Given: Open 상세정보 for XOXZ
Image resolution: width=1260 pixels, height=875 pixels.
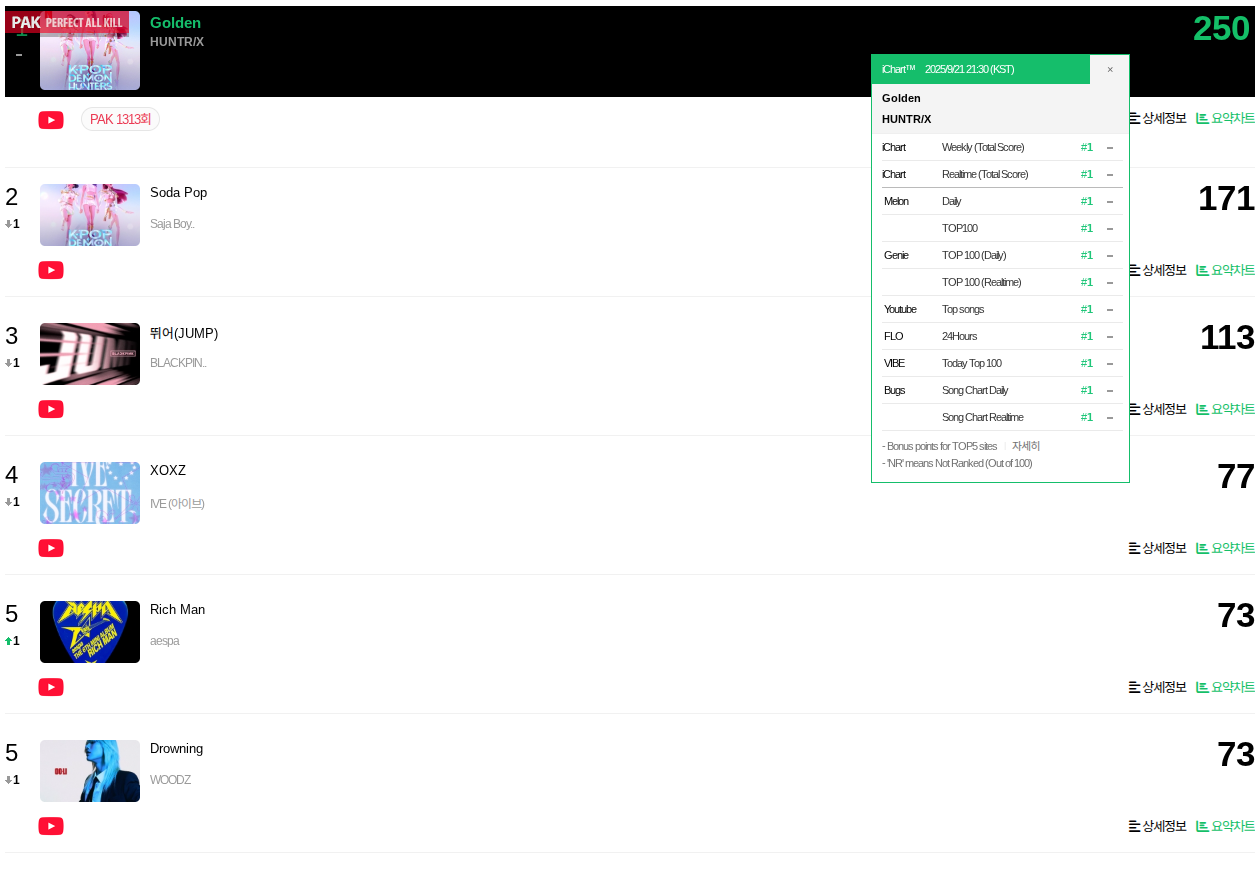Looking at the screenshot, I should (x=1157, y=548).
